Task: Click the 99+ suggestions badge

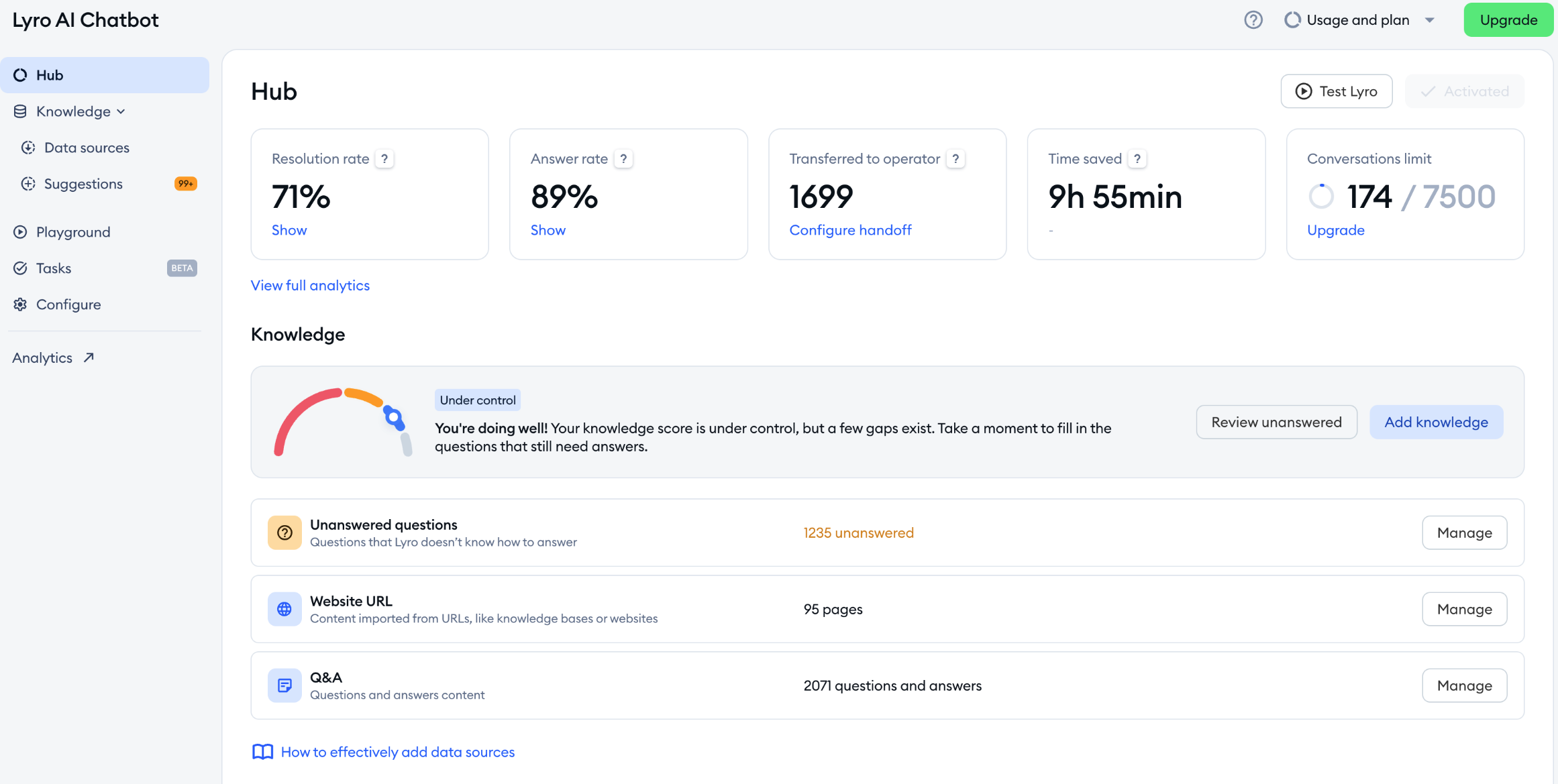Action: tap(185, 184)
